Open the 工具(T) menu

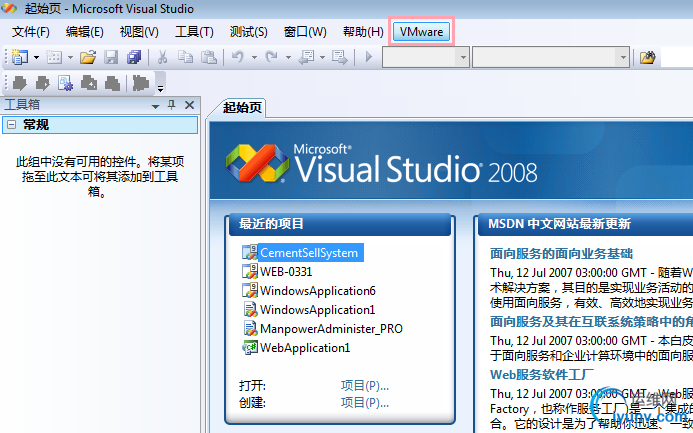(194, 32)
